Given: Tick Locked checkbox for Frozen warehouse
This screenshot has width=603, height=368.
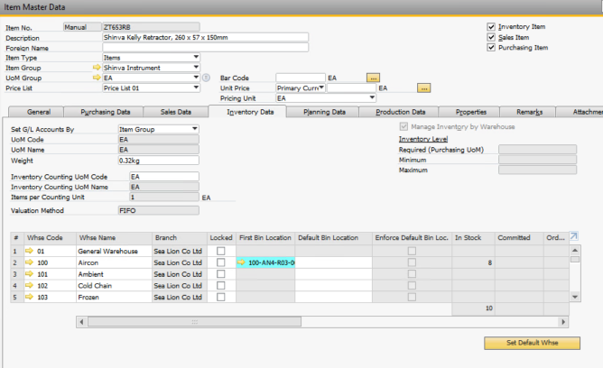Looking at the screenshot, I should pyautogui.click(x=221, y=297).
